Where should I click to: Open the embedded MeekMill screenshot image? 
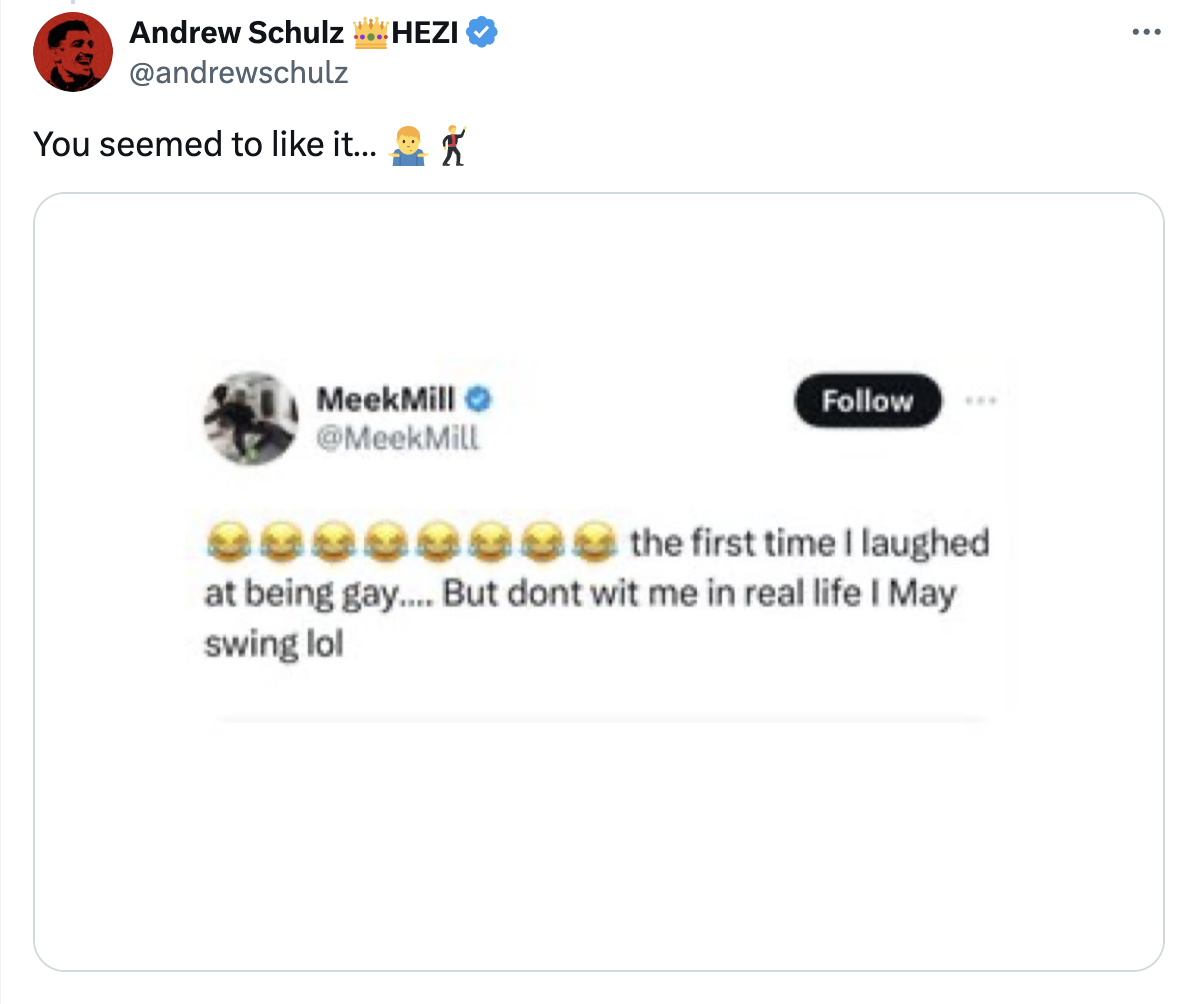pyautogui.click(x=599, y=582)
